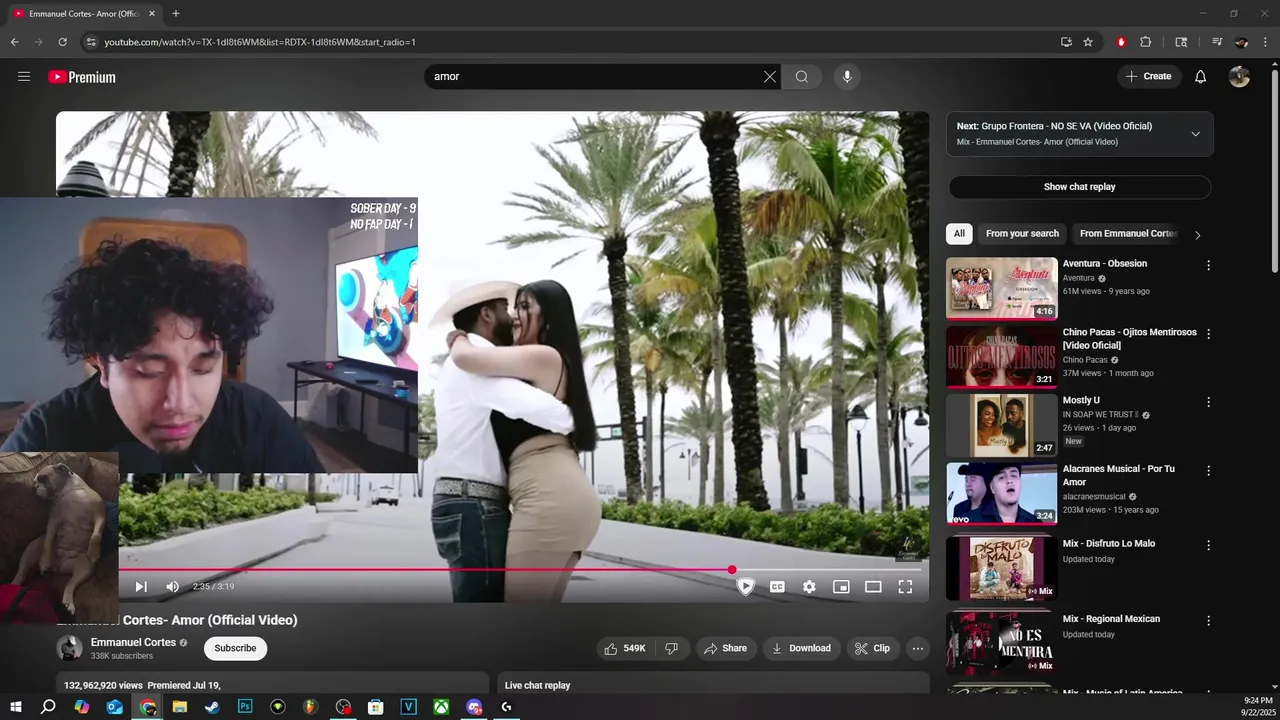Switch to theater mode

tap(873, 587)
